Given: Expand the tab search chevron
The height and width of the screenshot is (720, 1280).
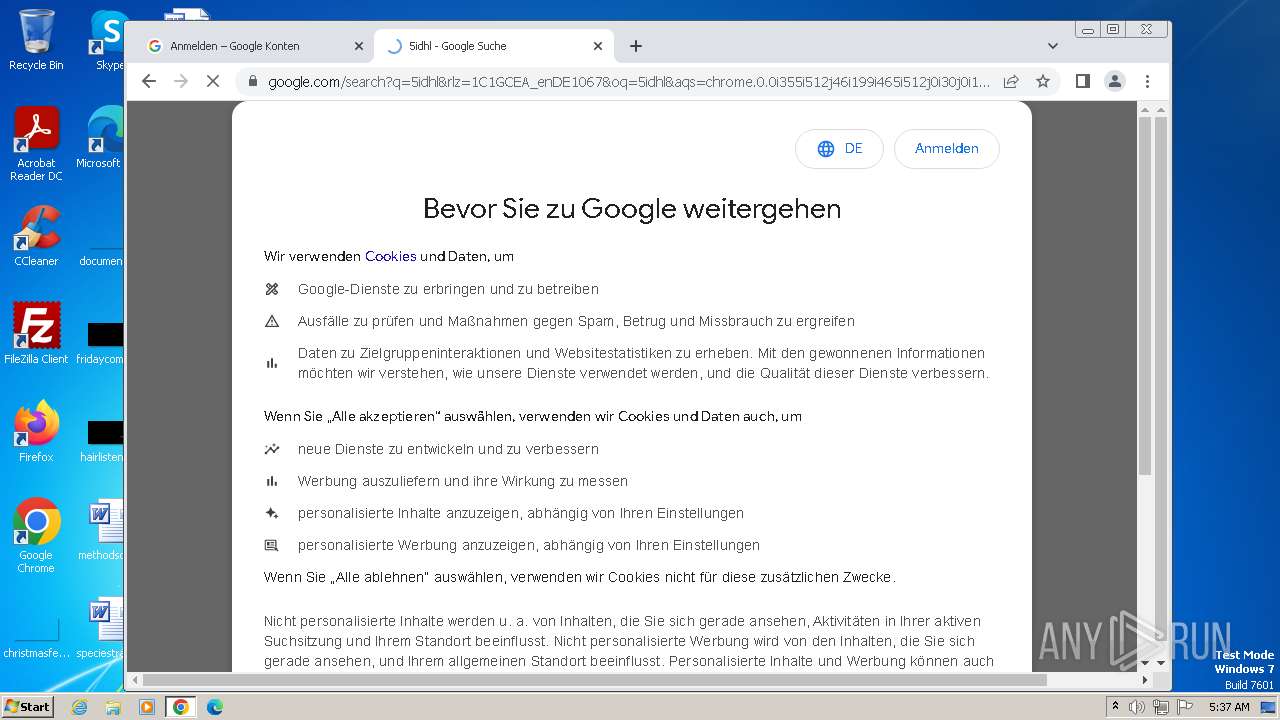Looking at the screenshot, I should click(1053, 46).
